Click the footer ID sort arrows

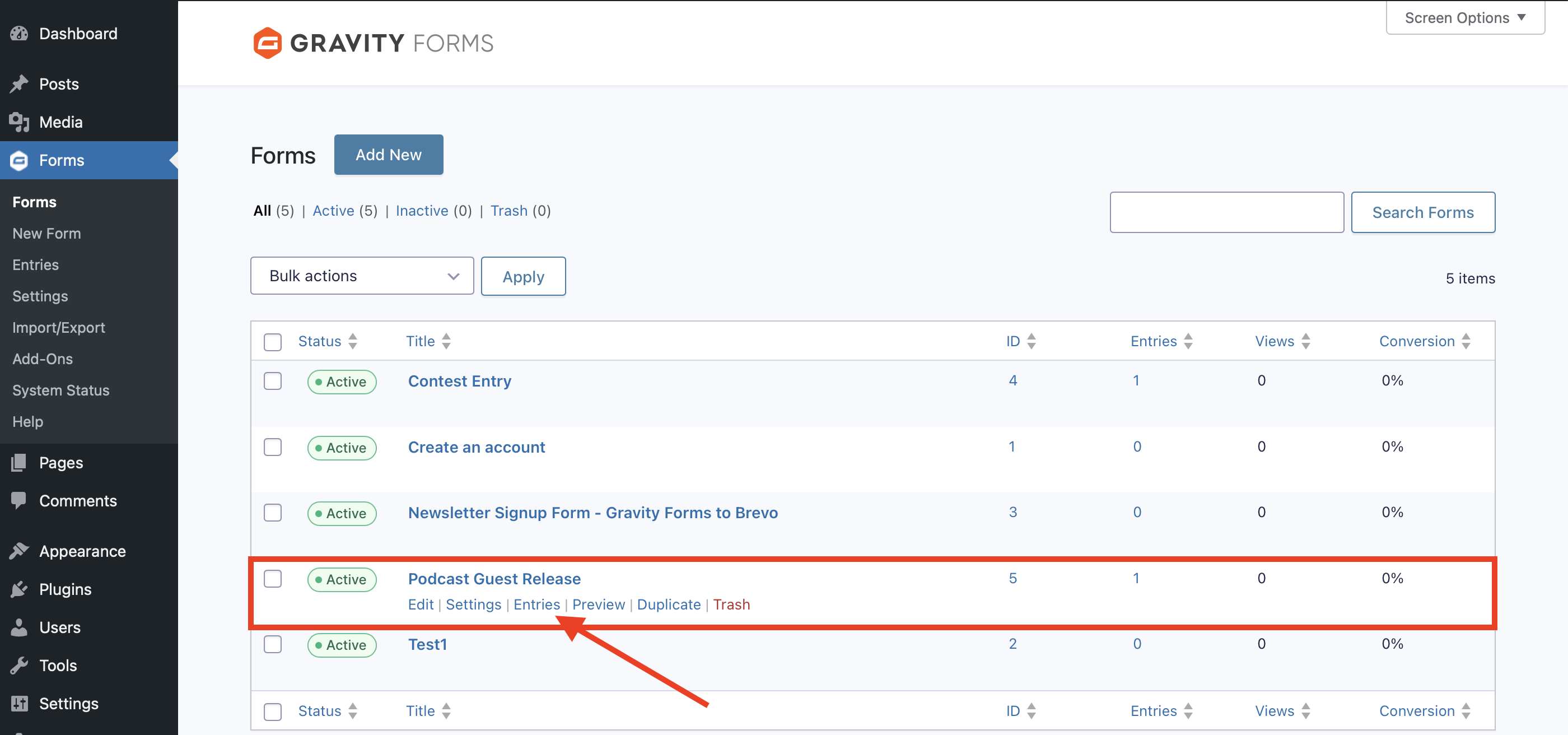pos(1031,711)
